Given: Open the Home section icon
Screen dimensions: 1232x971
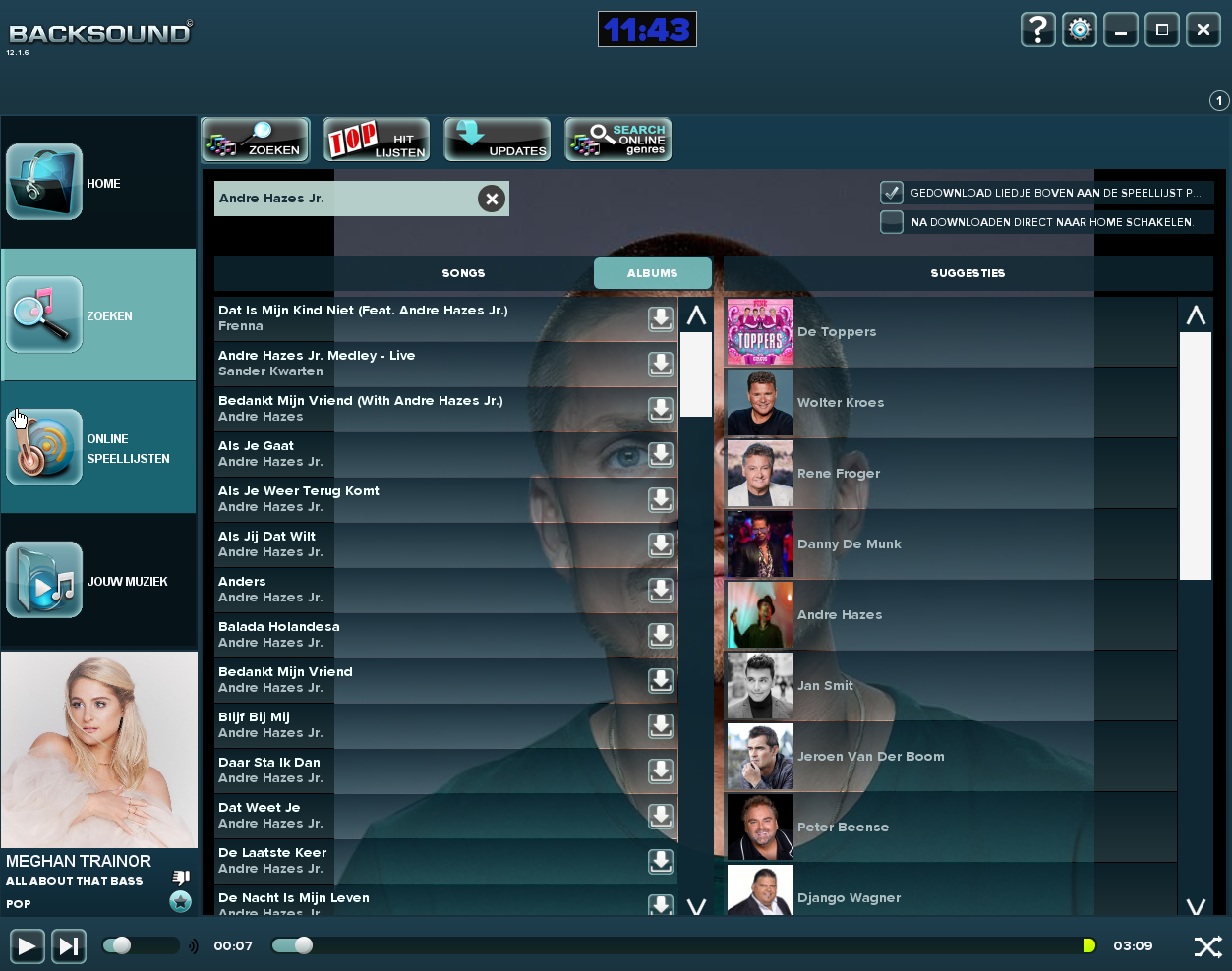Looking at the screenshot, I should 44,182.
